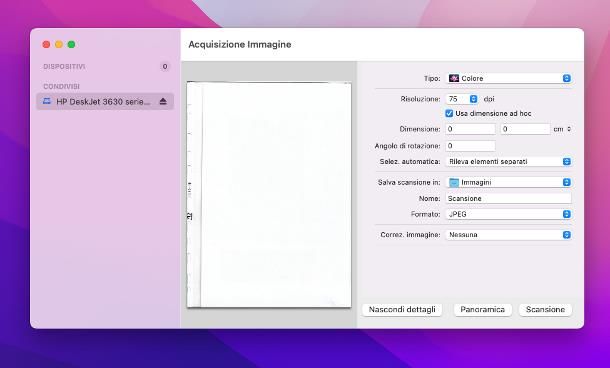The image size is (610, 368).
Task: Open Selez. automatica dropdown
Action: point(509,161)
